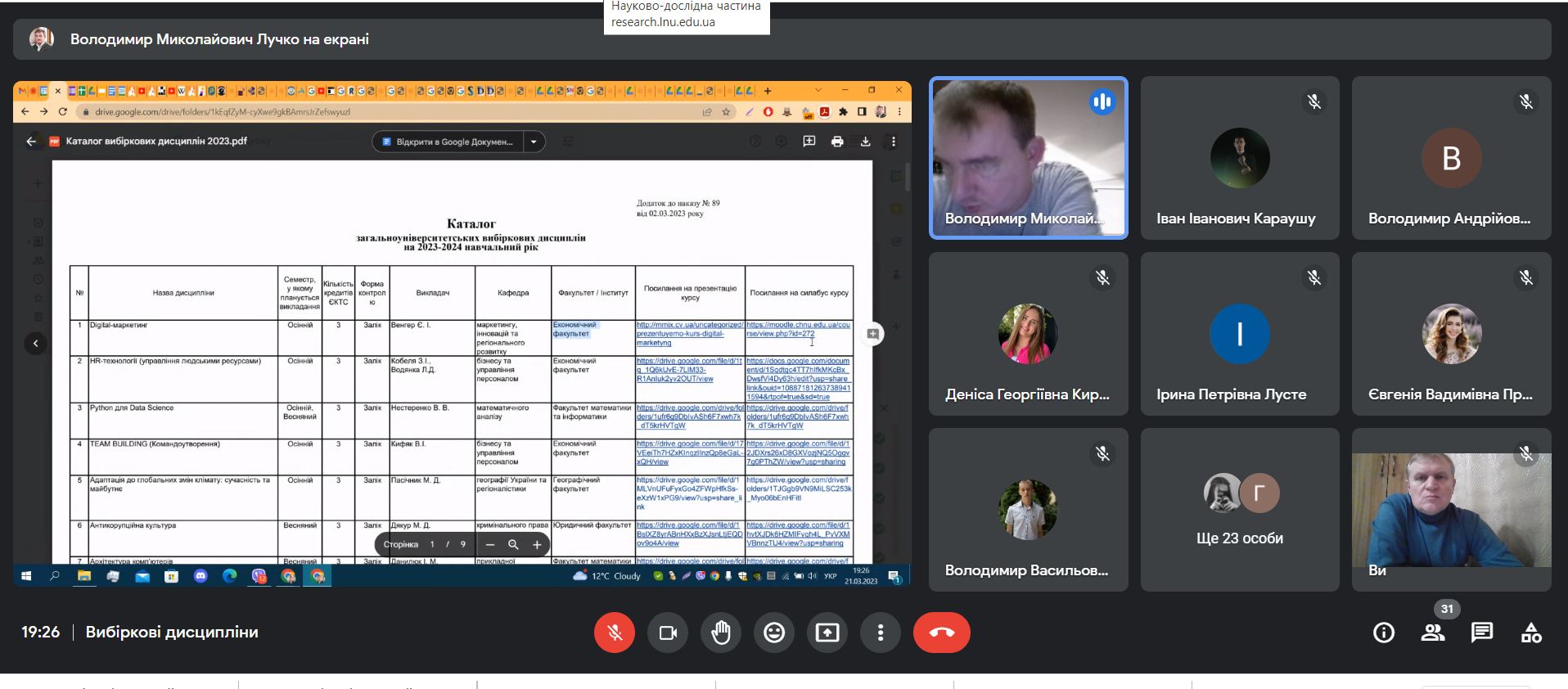Click the floating add-comment button beside the page
1568x689 pixels.
(873, 334)
